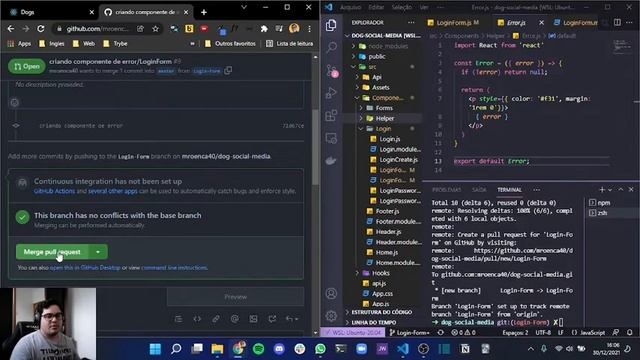Screen dimensions: 640x360
Task: Open Login.js in the explorer
Action: [x=390, y=139]
